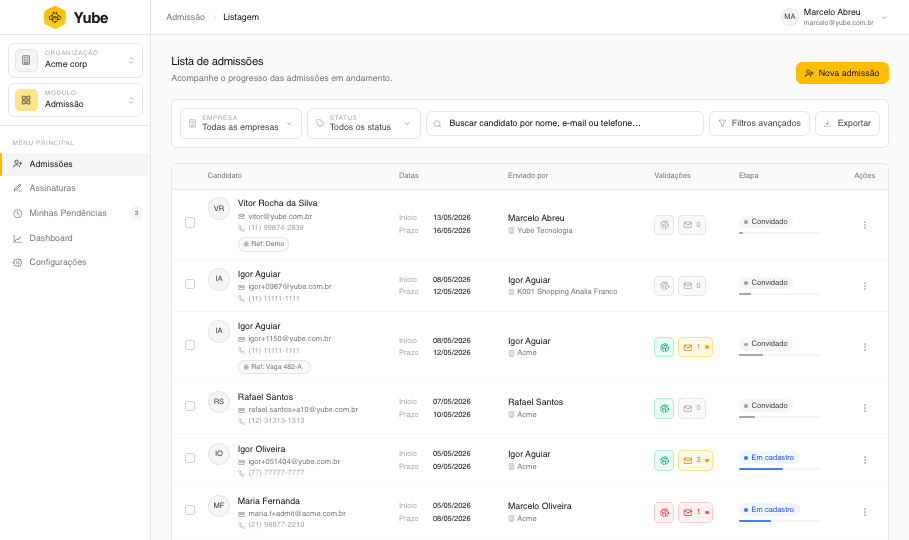909x540 pixels.
Task: Tick the checkbox for Vitor Rocha da Silva
Action: click(x=190, y=223)
